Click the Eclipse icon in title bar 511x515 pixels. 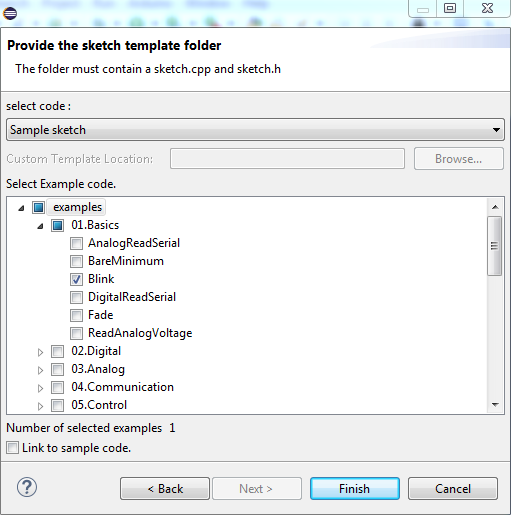tap(10, 13)
